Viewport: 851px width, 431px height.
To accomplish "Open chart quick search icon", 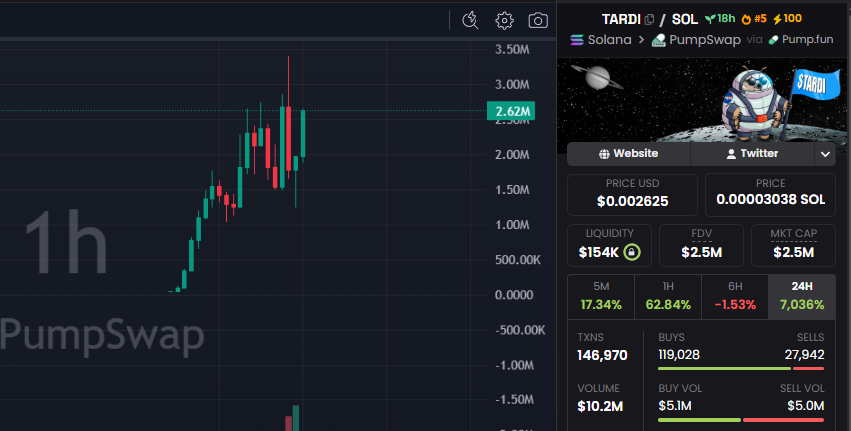I will pyautogui.click(x=470, y=20).
